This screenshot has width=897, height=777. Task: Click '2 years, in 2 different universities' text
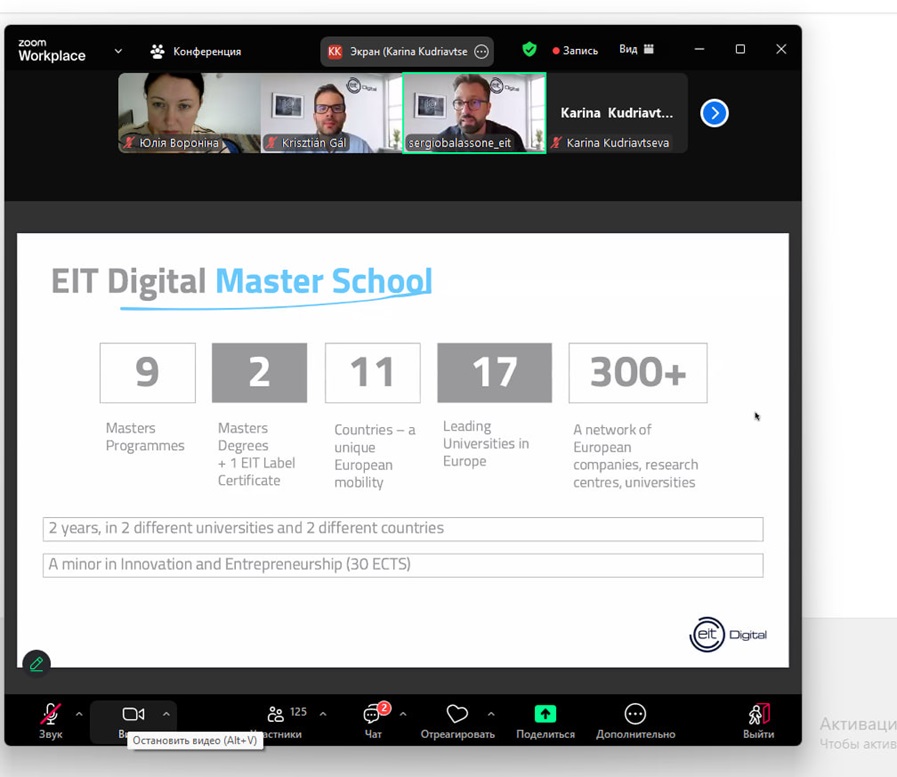point(246,528)
